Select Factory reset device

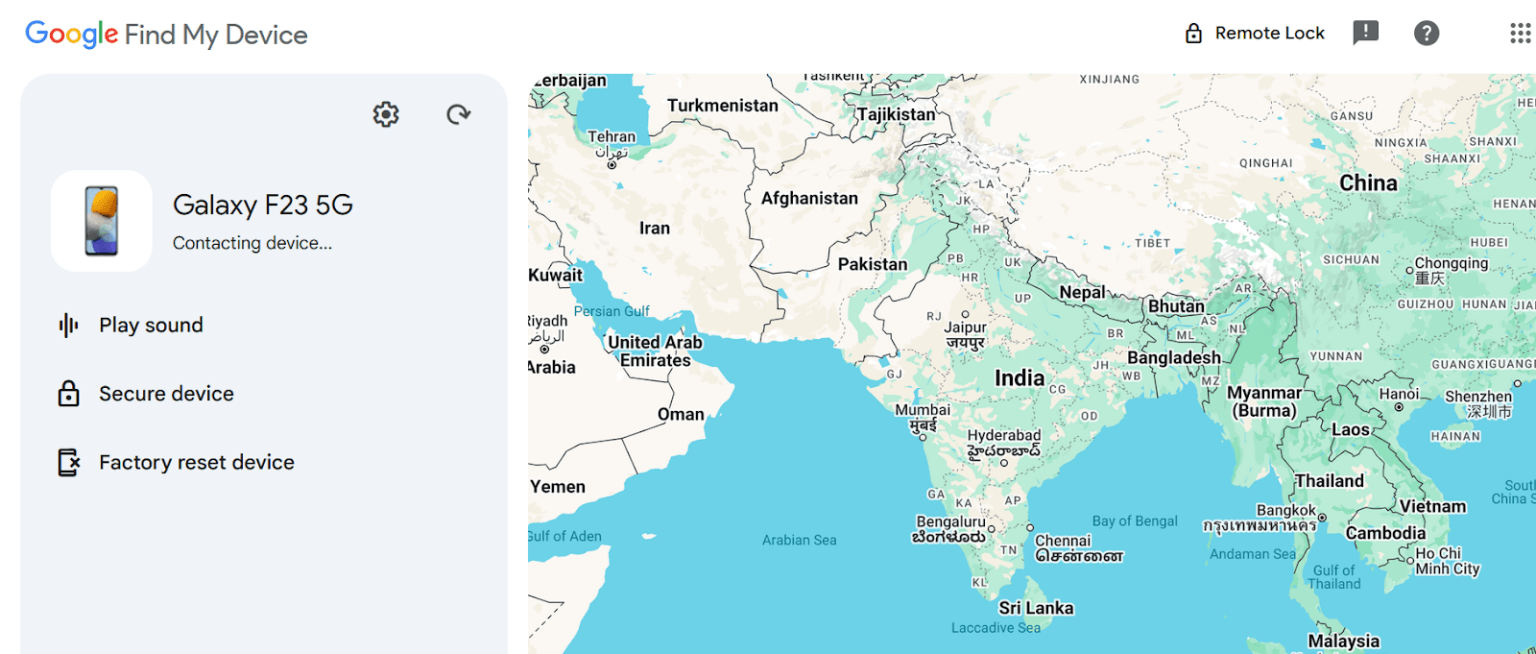point(196,461)
